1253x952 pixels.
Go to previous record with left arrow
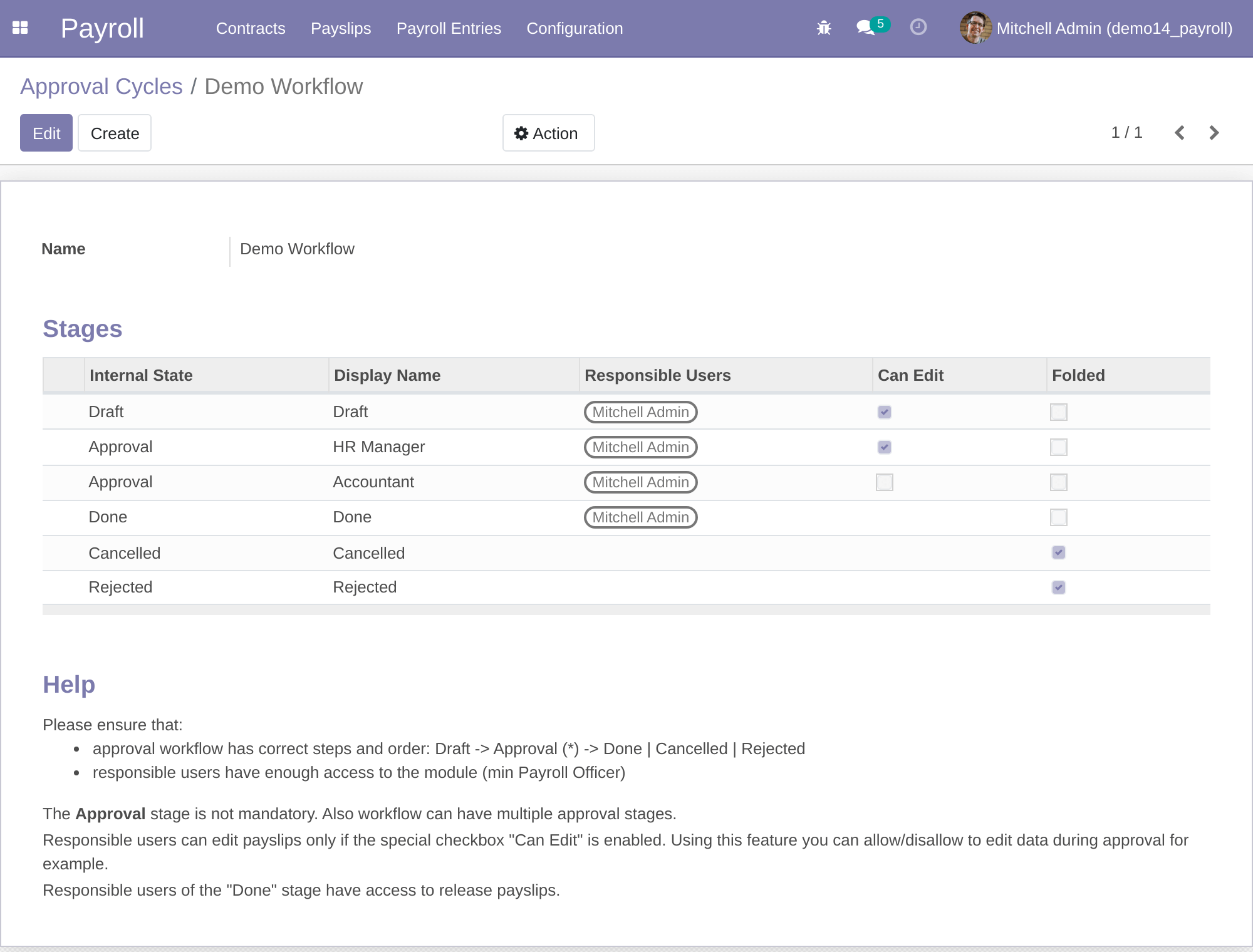click(x=1179, y=133)
